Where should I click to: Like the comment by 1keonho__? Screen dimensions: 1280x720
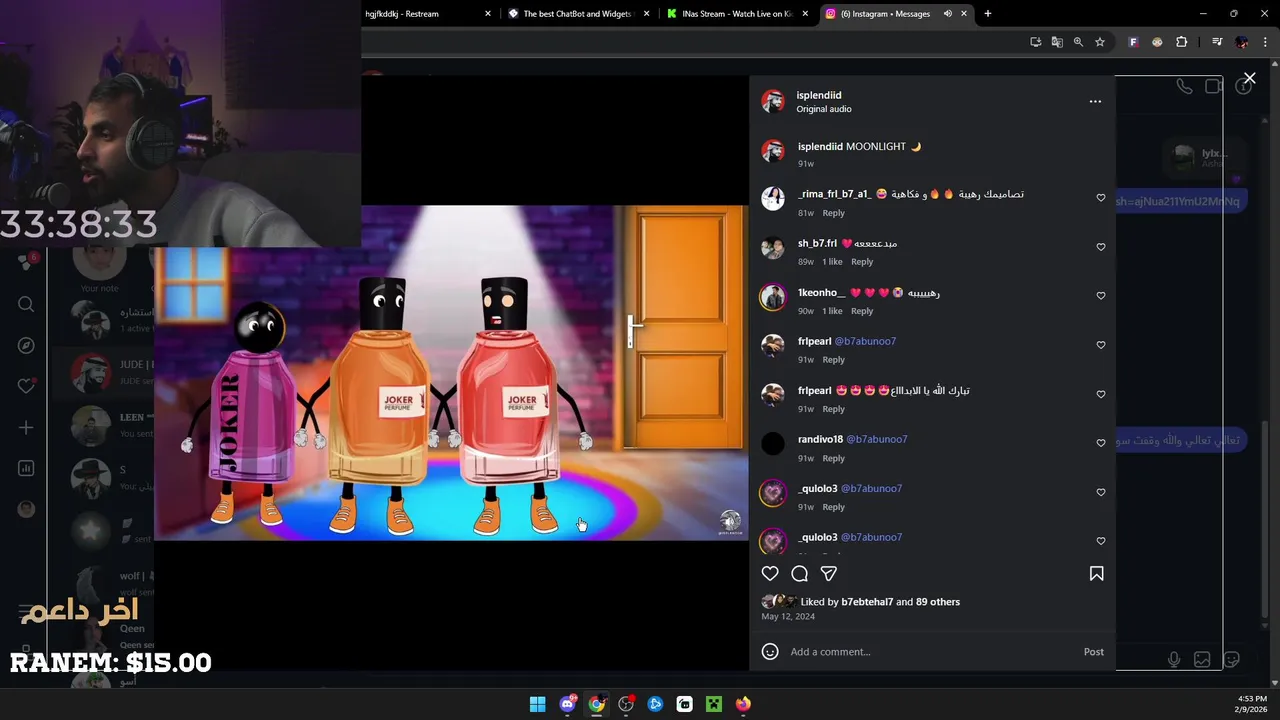(1101, 296)
